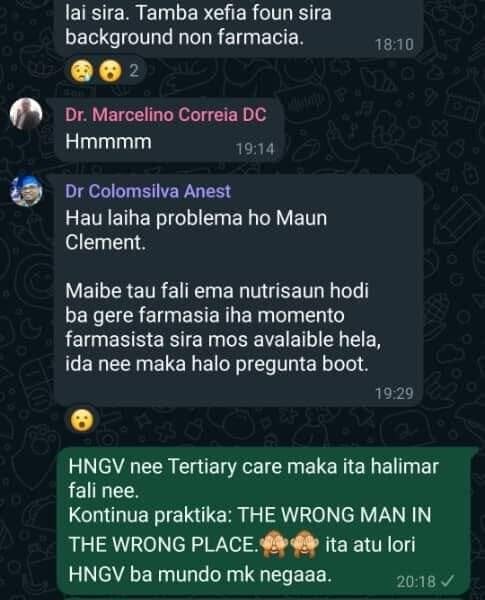485x600 pixels.
Task: Select the message ending background non farmacia
Action: pos(239,29)
